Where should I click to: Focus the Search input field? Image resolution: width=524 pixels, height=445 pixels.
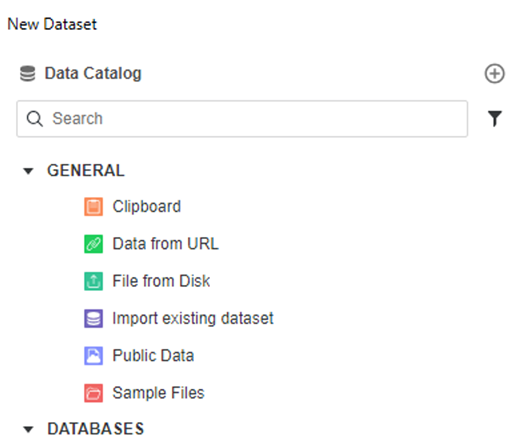(242, 119)
